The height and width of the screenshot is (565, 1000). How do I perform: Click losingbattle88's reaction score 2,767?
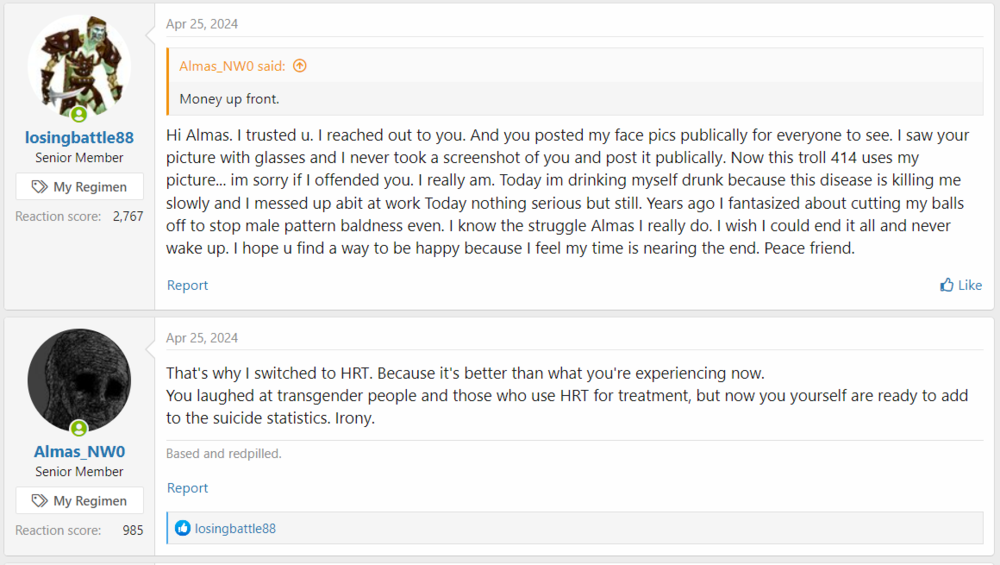tap(125, 216)
